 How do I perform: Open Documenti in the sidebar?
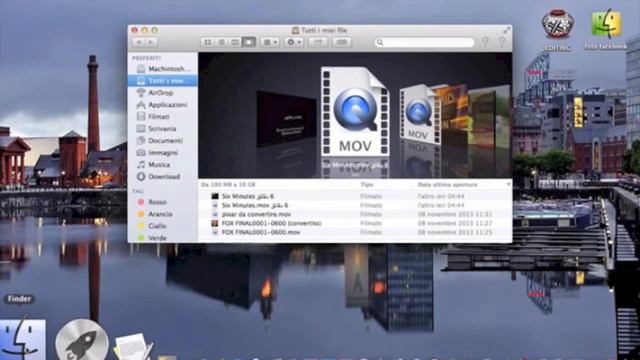(x=163, y=140)
